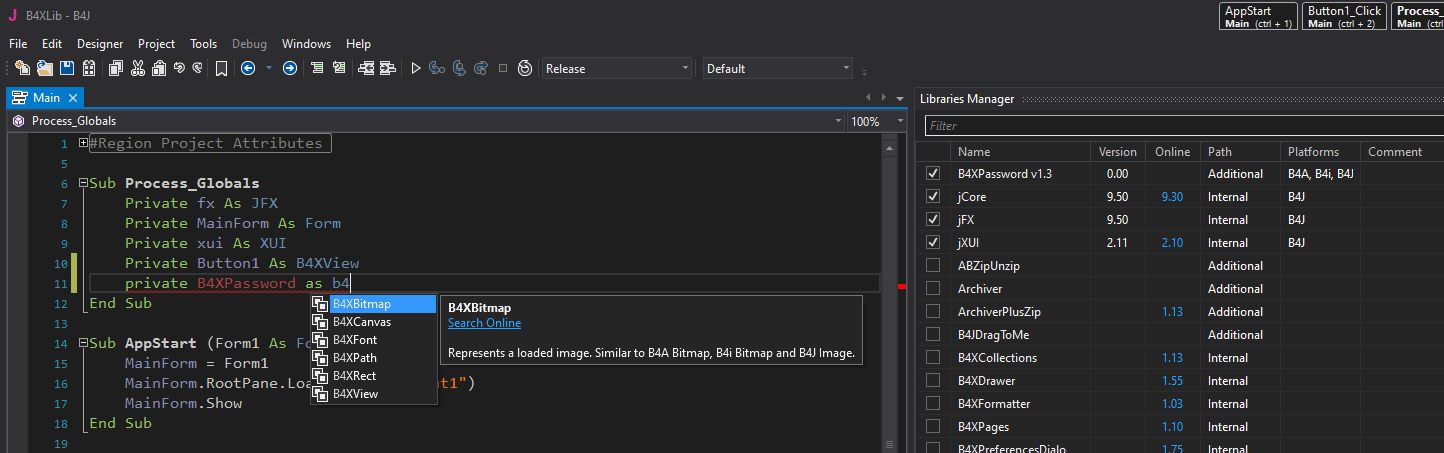Select B4XView in autocomplete list
Image resolution: width=1444 pixels, height=453 pixels.
coord(355,394)
